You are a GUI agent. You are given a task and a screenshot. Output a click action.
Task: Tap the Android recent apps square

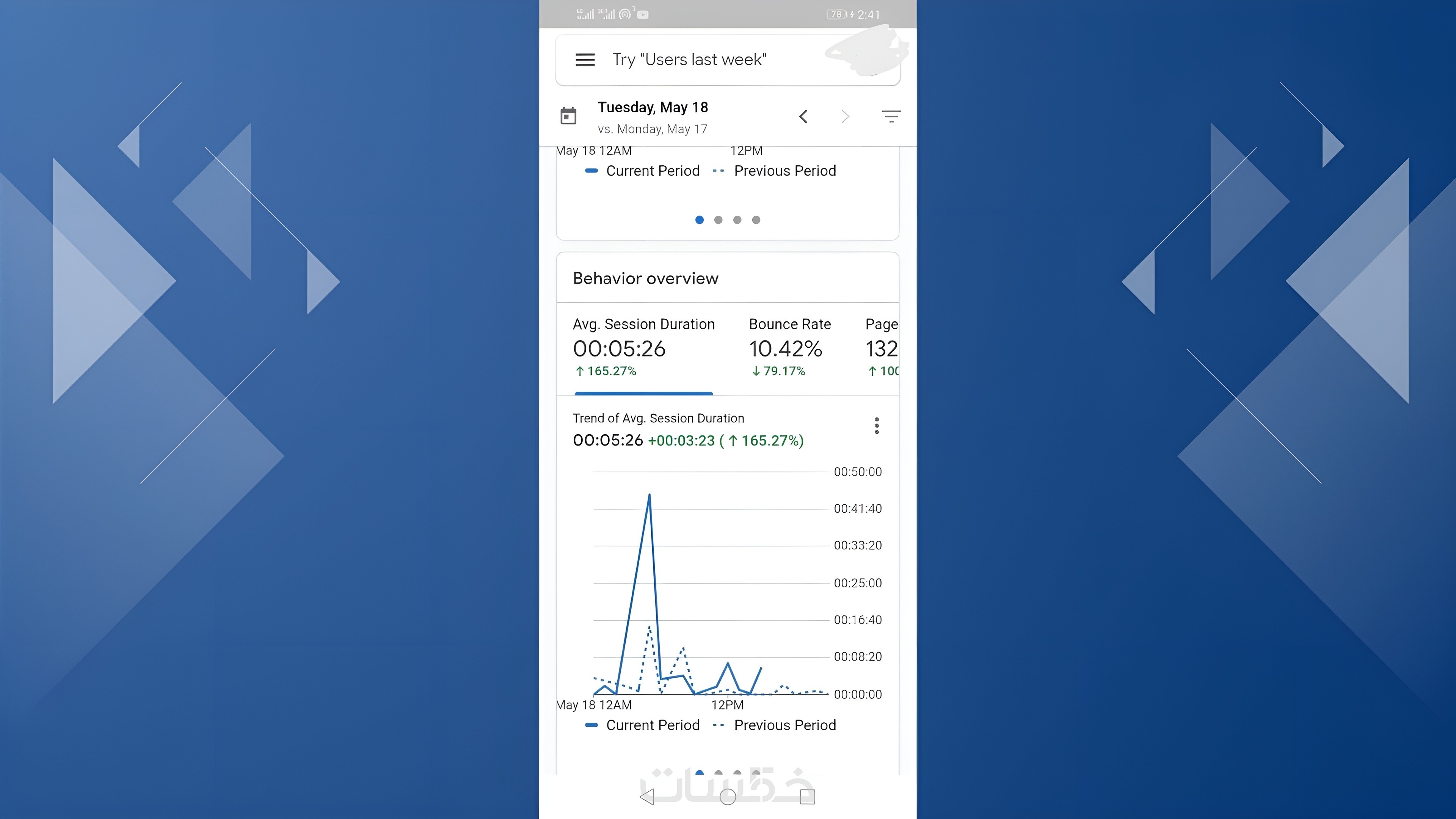point(808,797)
